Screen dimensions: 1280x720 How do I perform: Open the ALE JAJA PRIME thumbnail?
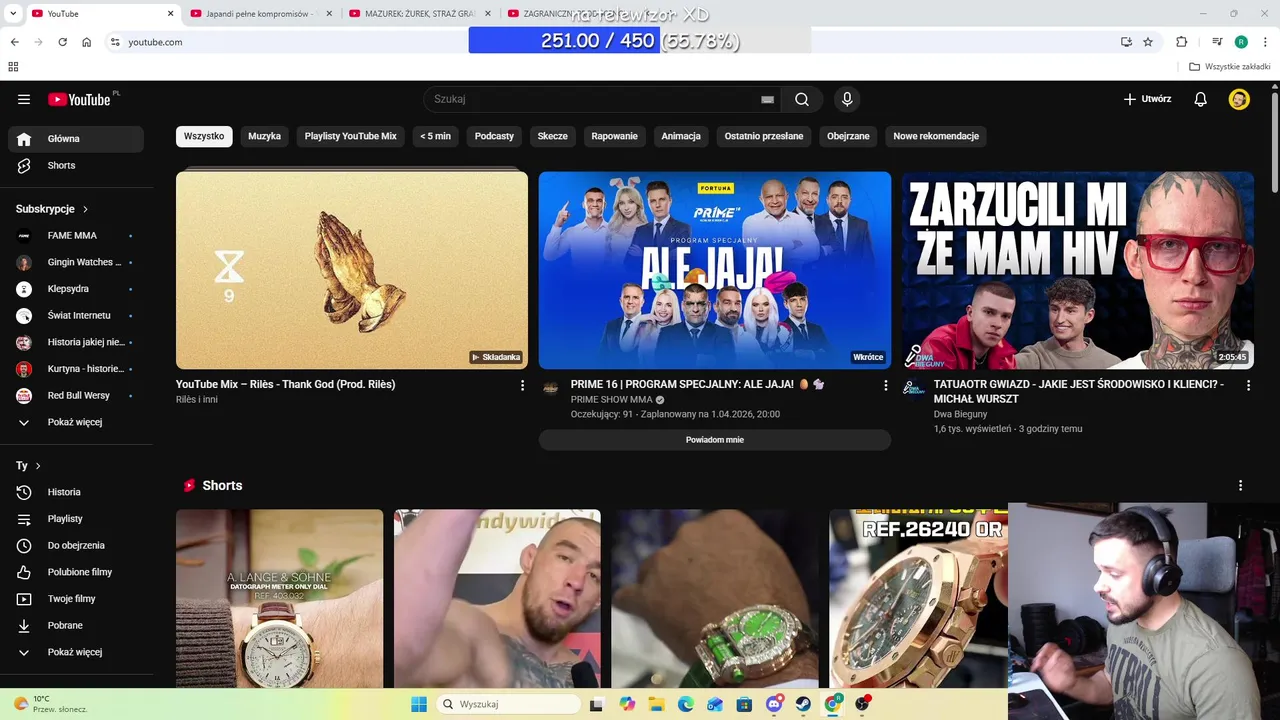point(715,270)
